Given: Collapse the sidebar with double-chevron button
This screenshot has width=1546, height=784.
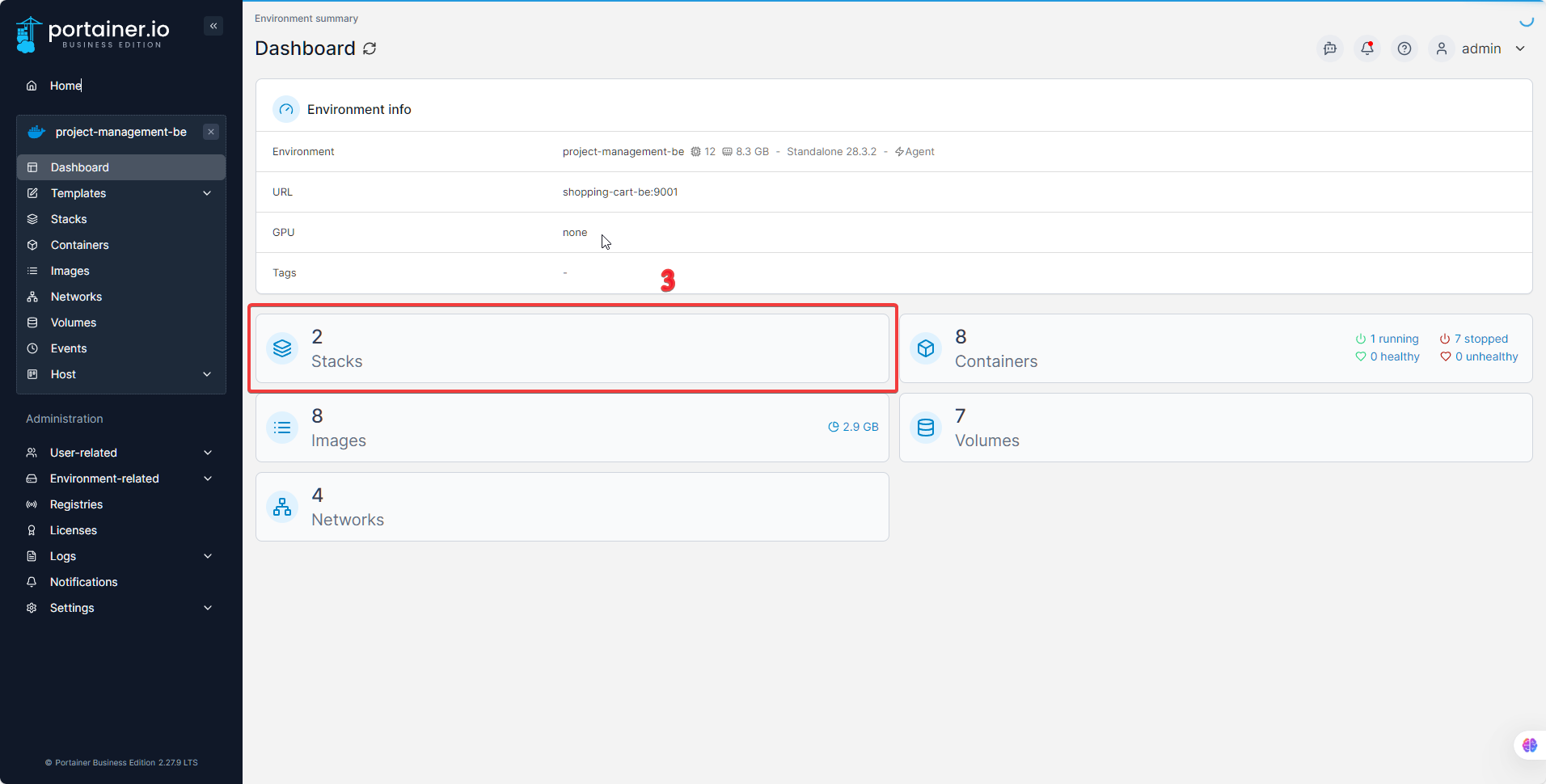Looking at the screenshot, I should point(213,26).
